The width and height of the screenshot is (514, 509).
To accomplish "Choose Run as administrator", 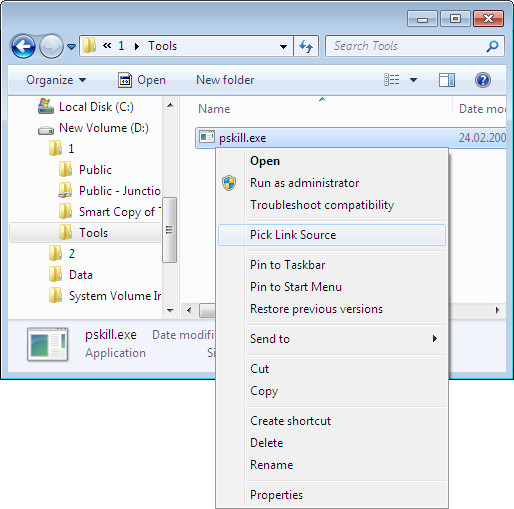I will [304, 183].
